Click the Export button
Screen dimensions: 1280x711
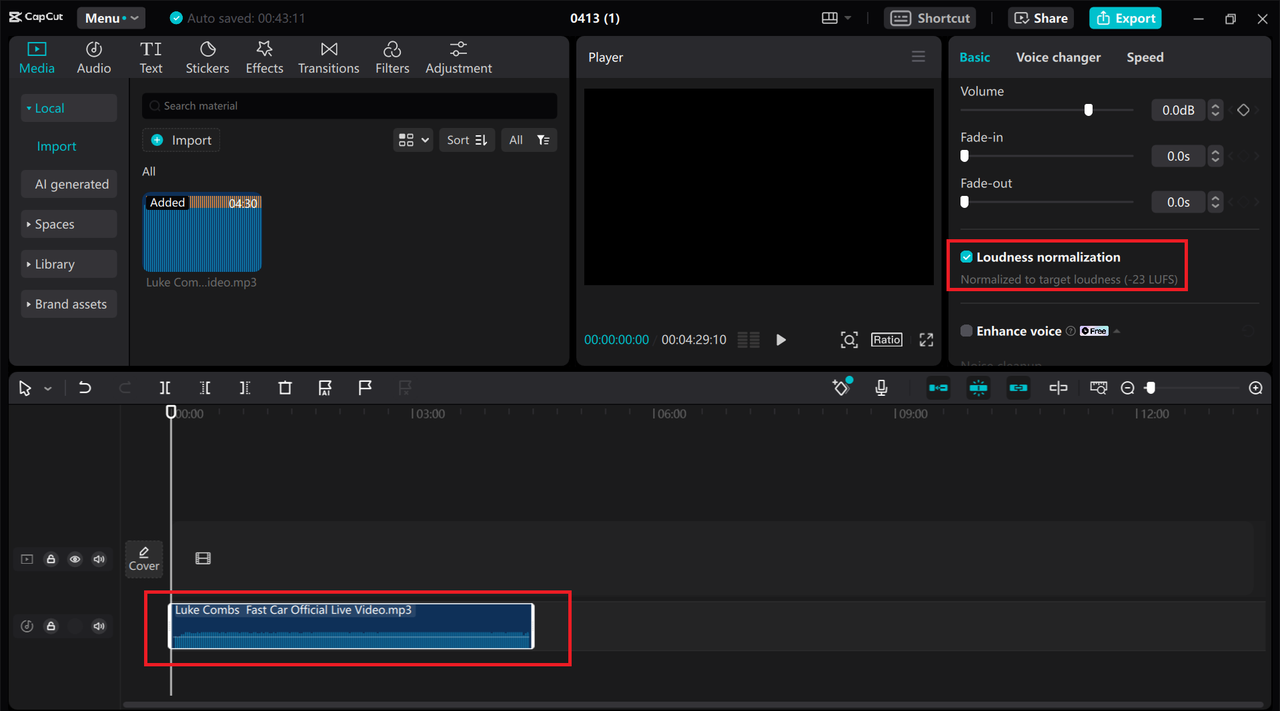tap(1125, 18)
